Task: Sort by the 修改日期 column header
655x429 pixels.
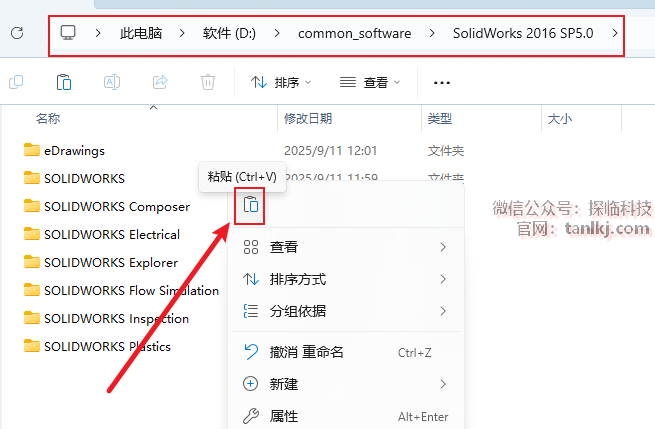Action: 308,119
